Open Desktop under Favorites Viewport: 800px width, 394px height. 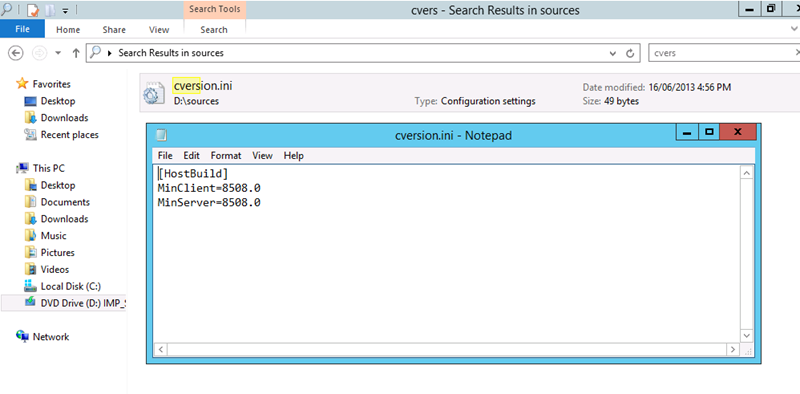tap(58, 101)
